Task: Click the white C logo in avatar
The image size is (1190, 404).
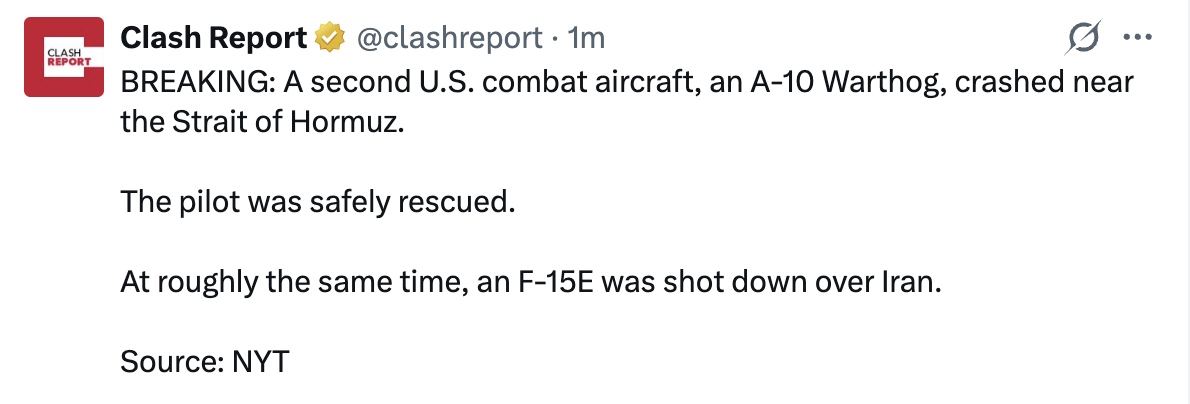Action: click(x=64, y=57)
